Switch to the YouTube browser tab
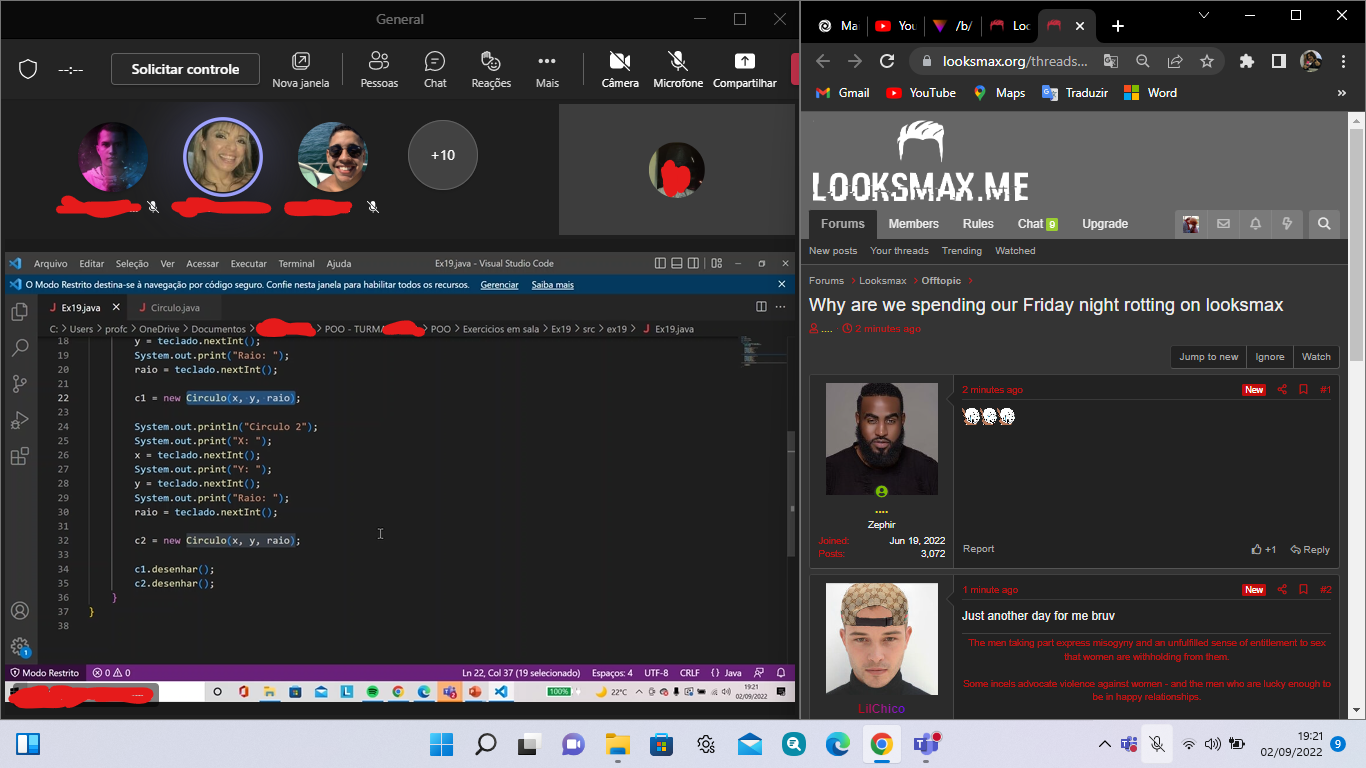Screen dimensions: 1366x768 click(x=895, y=26)
